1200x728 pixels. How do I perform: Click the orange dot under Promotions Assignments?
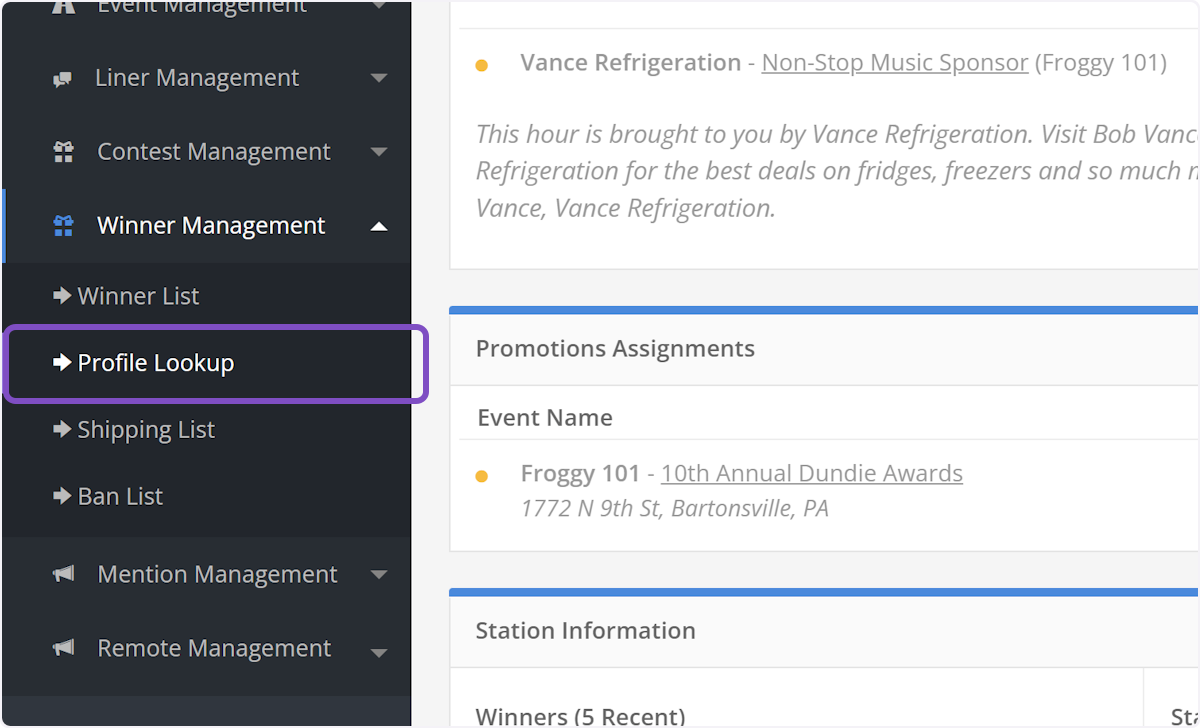[483, 476]
